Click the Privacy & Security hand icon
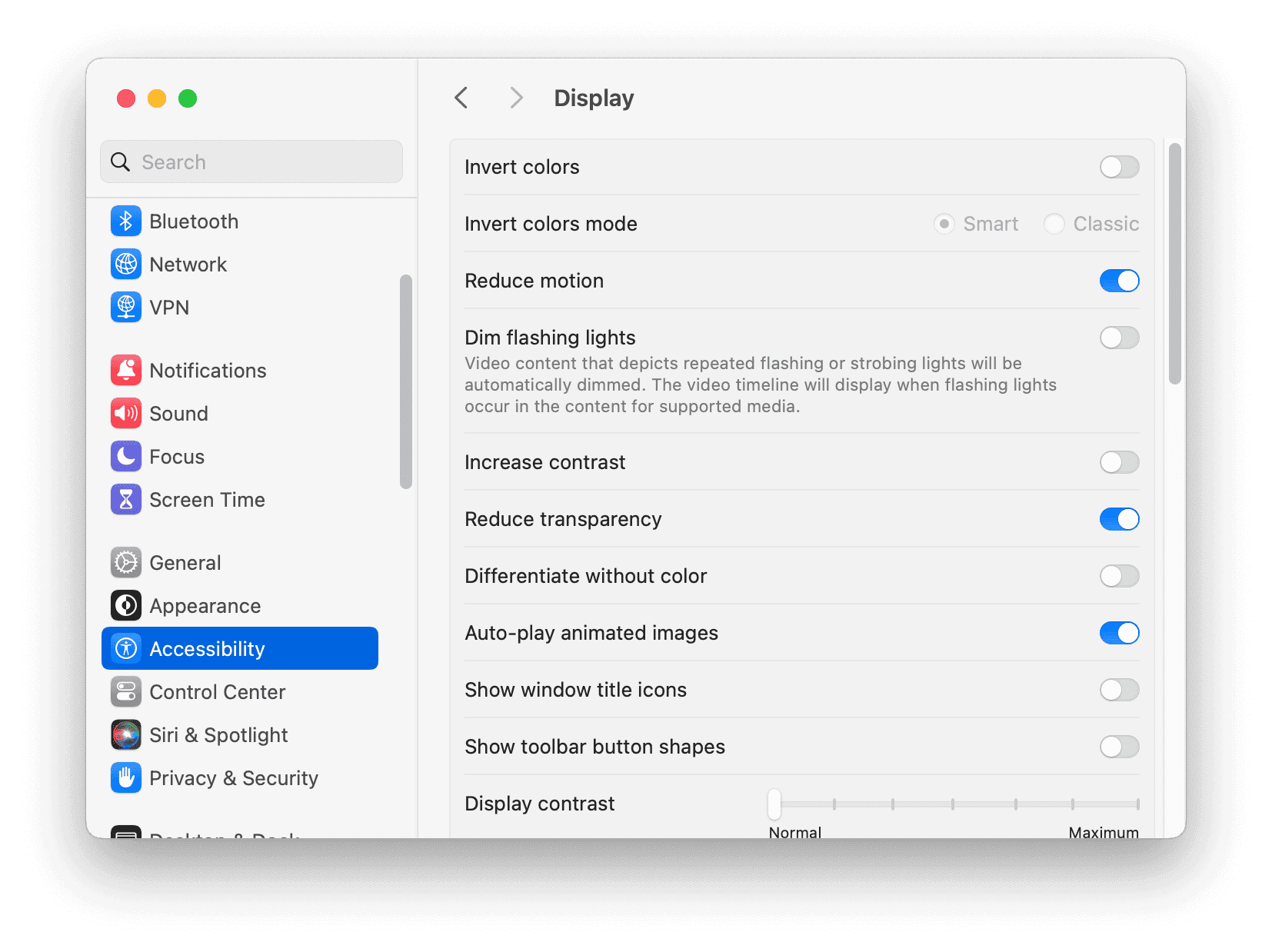The image size is (1272, 952). (126, 778)
